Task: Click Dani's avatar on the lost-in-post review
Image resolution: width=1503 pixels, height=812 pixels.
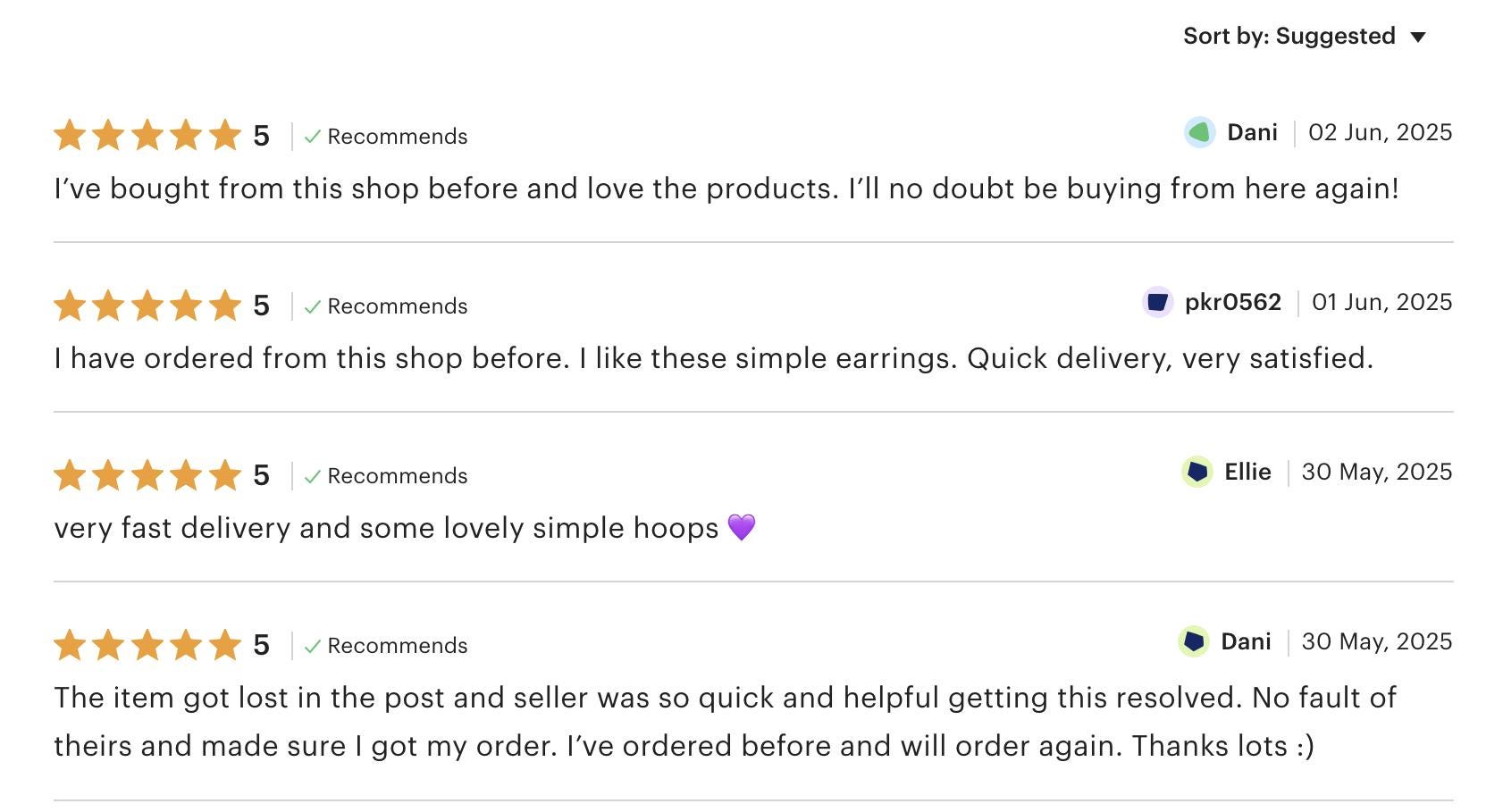Action: click(x=1193, y=641)
